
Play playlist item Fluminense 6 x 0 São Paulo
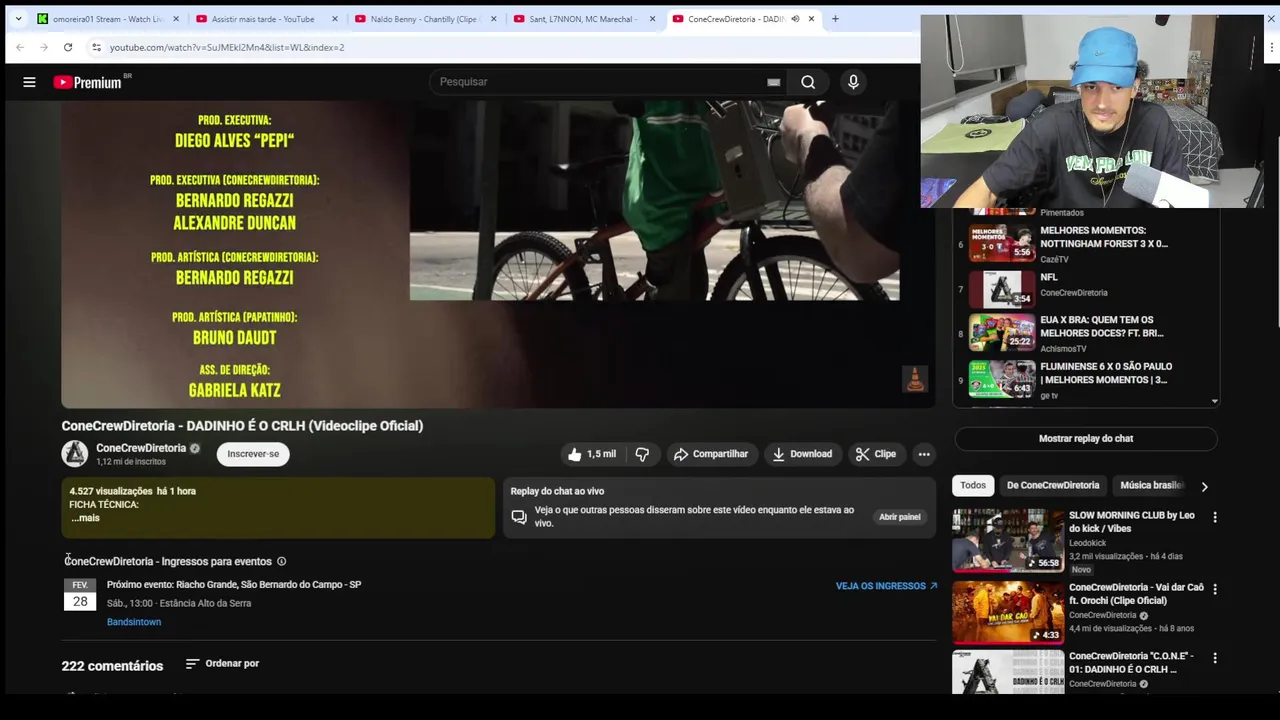pyautogui.click(x=1085, y=380)
